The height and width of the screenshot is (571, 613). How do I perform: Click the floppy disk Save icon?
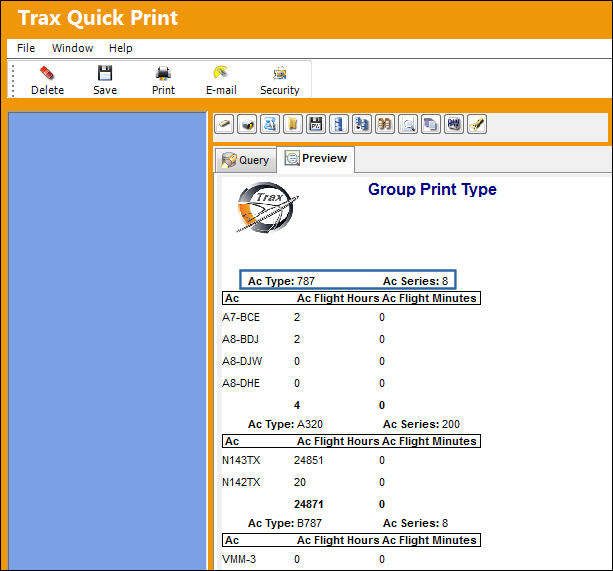tap(105, 73)
